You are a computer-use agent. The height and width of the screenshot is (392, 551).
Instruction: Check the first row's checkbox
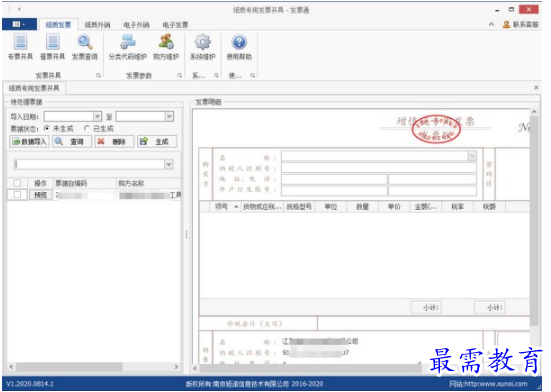click(x=17, y=195)
